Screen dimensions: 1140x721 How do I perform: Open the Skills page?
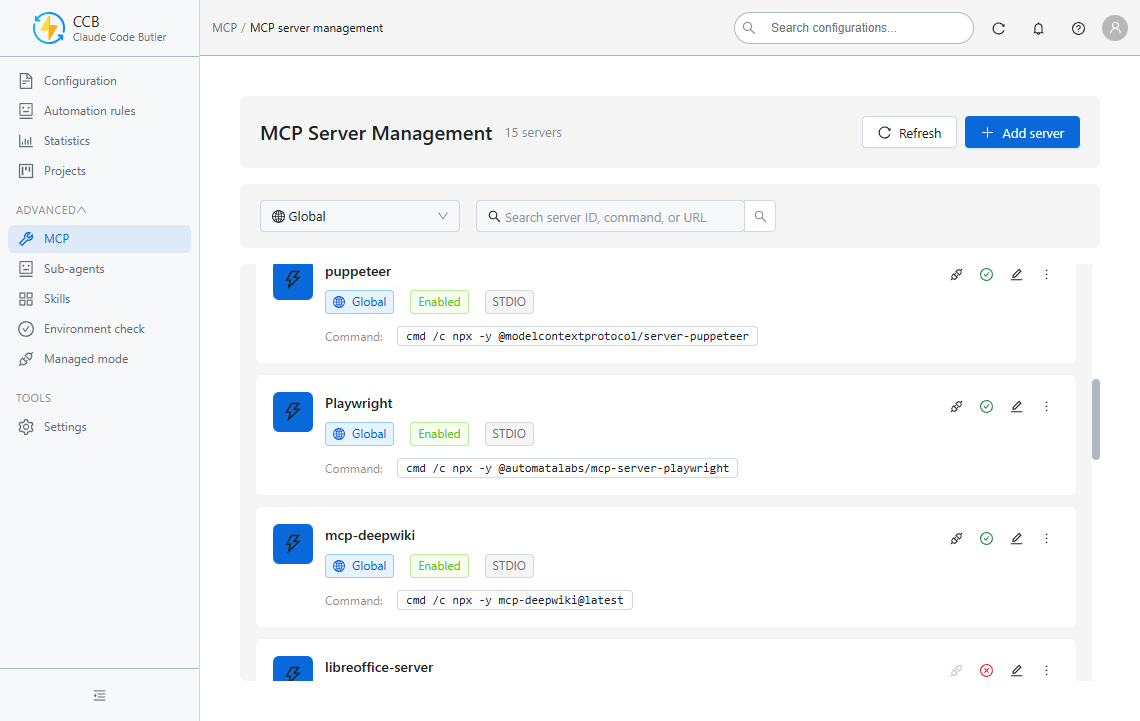100,299
